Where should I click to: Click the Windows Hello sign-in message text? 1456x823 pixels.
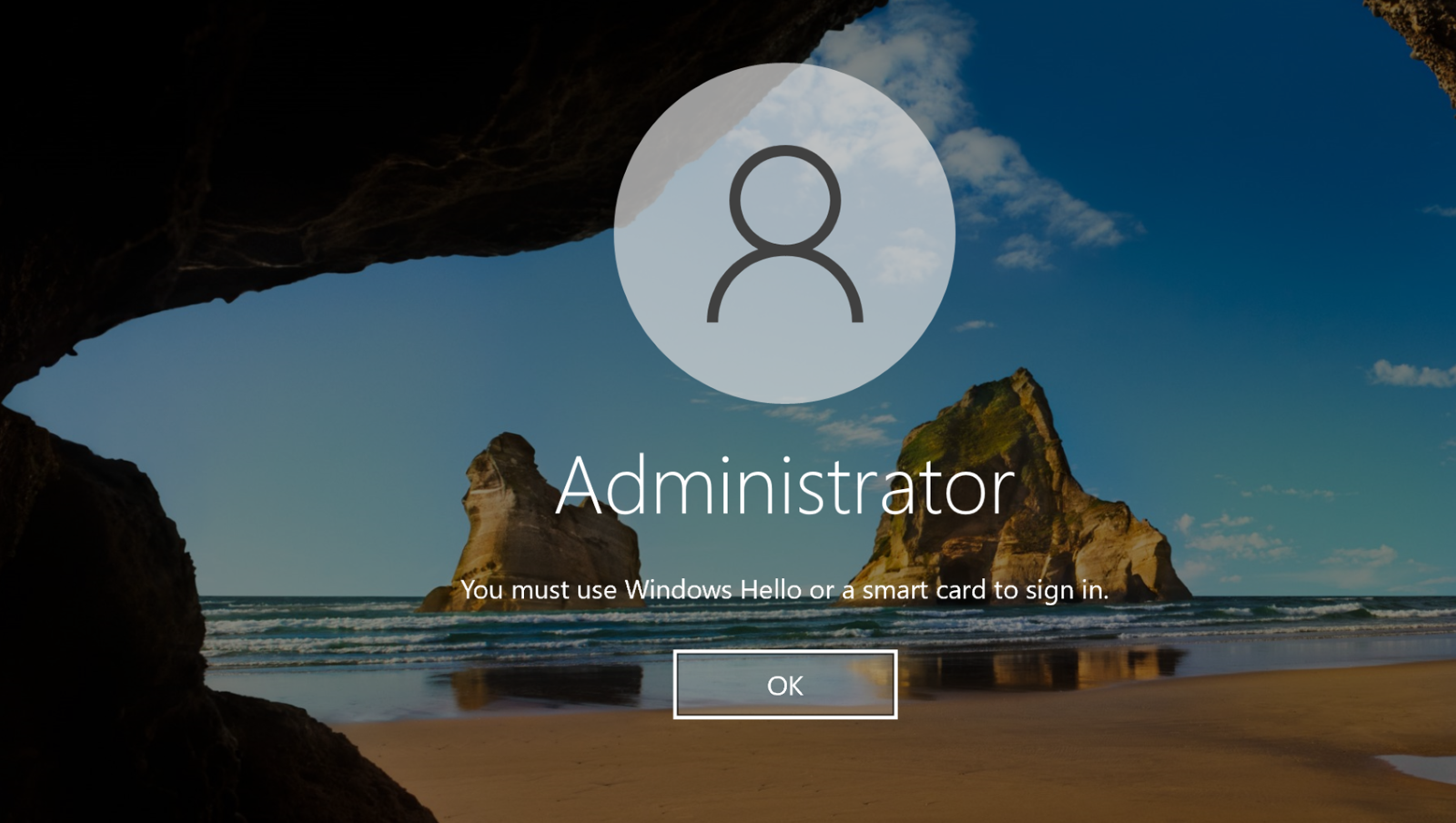[784, 590]
